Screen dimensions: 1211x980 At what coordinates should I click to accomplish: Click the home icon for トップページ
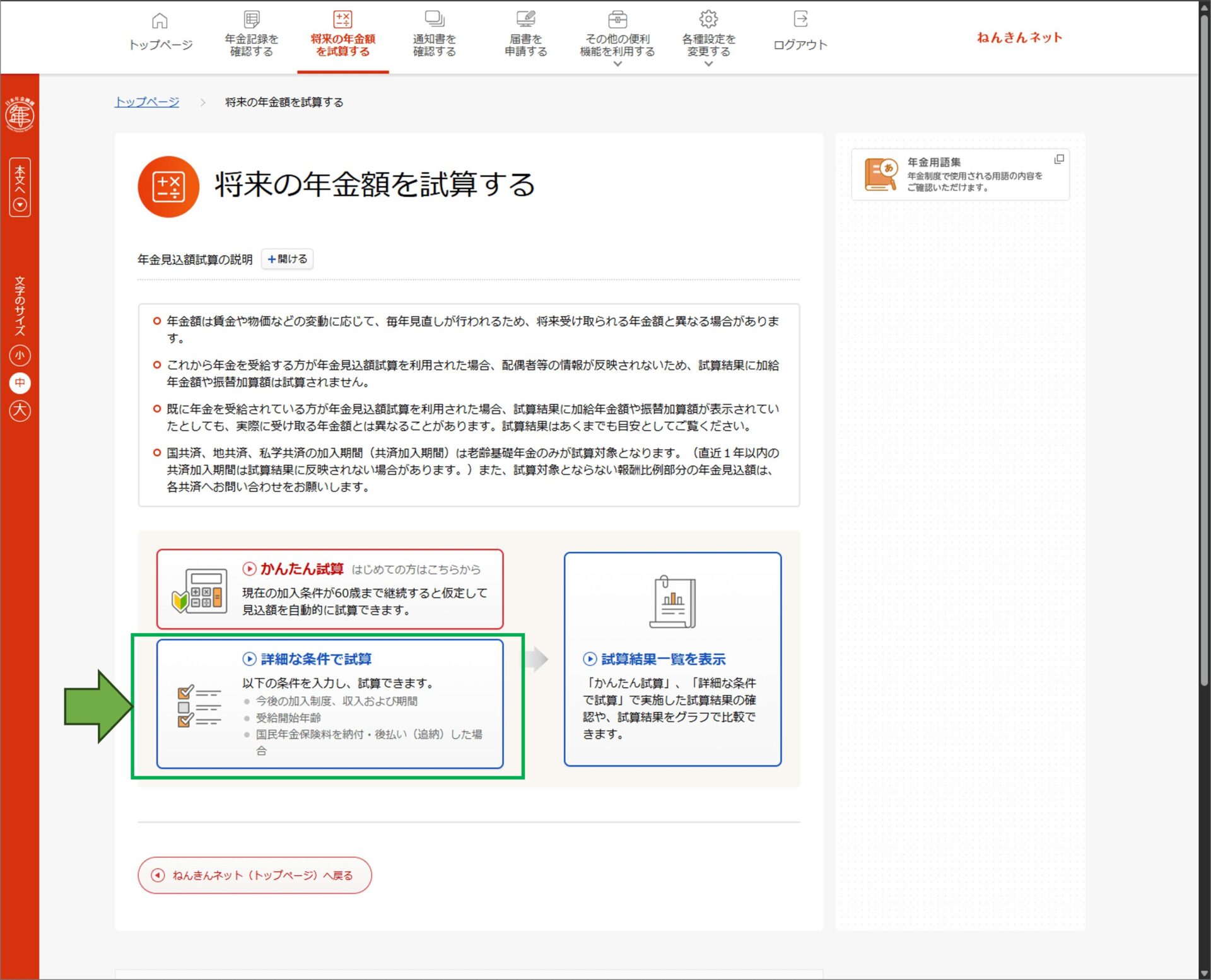click(x=160, y=21)
